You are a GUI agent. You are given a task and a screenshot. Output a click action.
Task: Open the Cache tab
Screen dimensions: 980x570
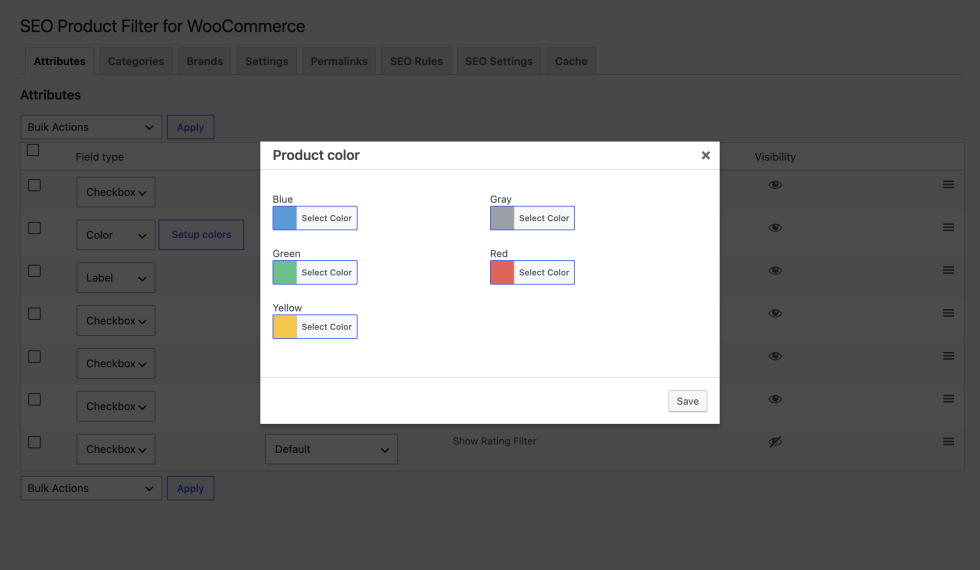[x=571, y=61]
